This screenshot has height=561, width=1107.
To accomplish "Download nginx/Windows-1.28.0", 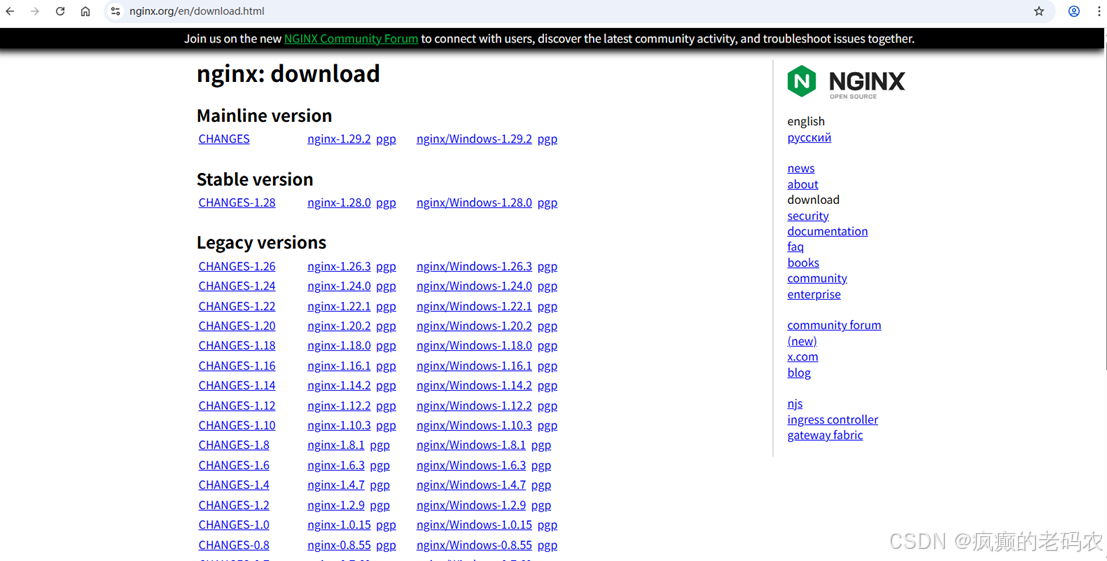I will (x=474, y=203).
